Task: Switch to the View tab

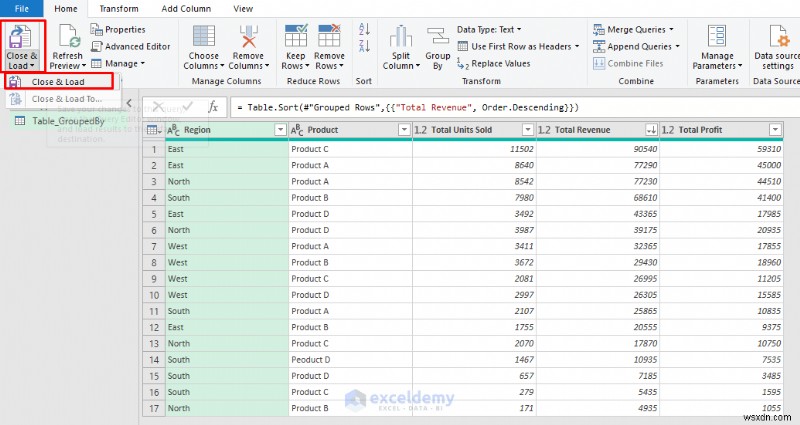Action: [x=243, y=9]
